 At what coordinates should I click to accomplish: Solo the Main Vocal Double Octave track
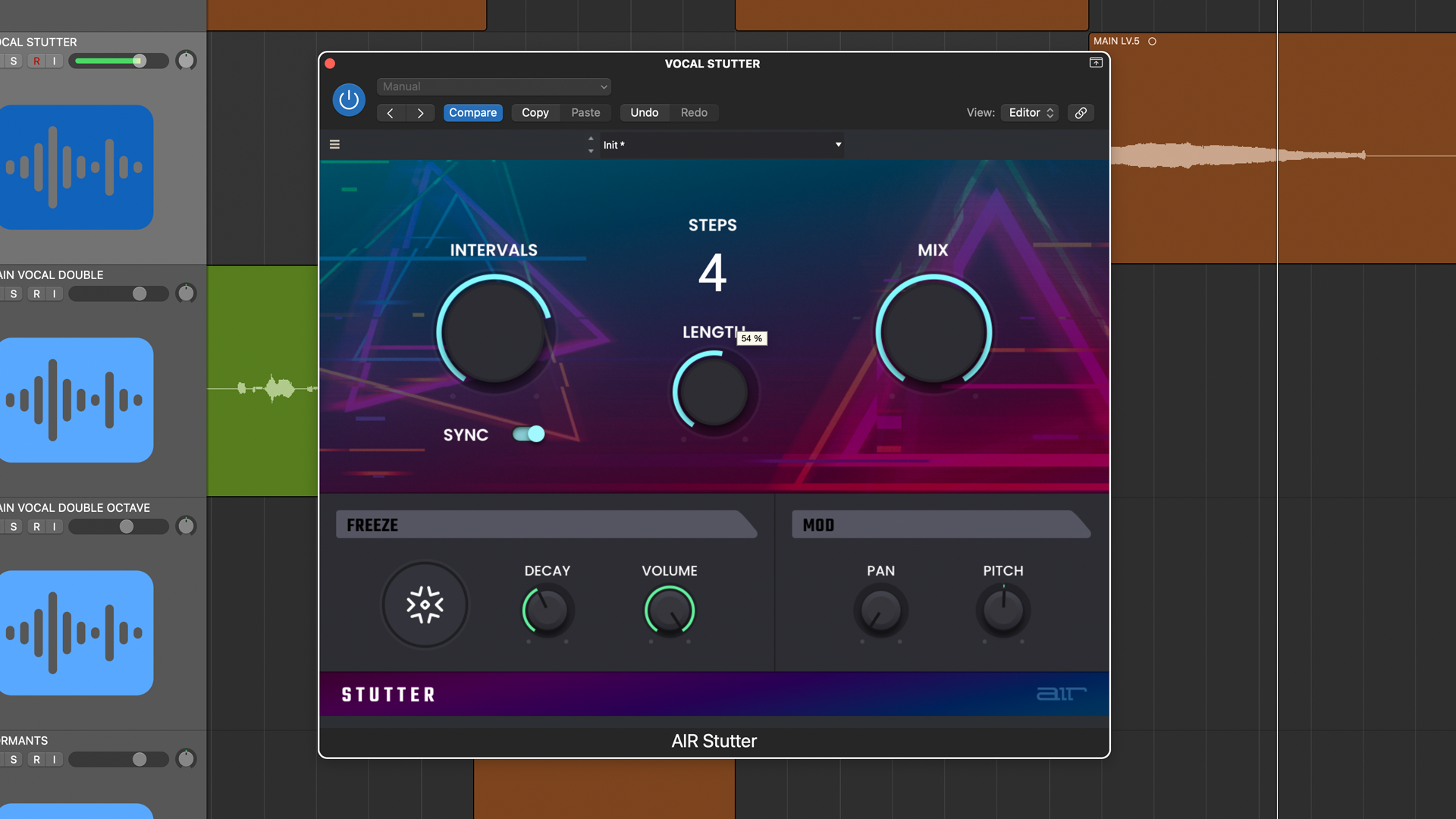click(x=13, y=527)
